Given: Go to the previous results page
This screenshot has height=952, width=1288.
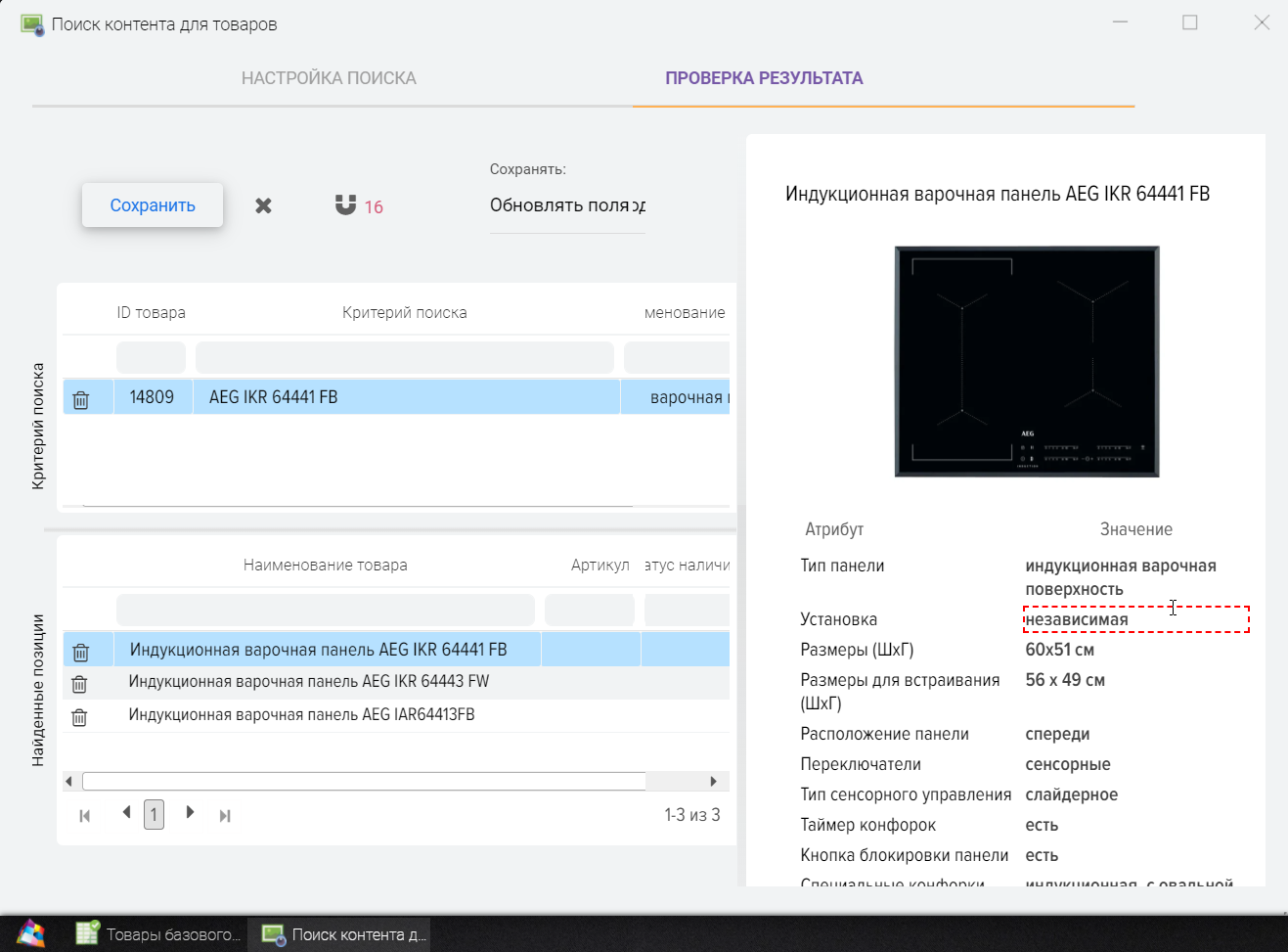Looking at the screenshot, I should pos(126,813).
